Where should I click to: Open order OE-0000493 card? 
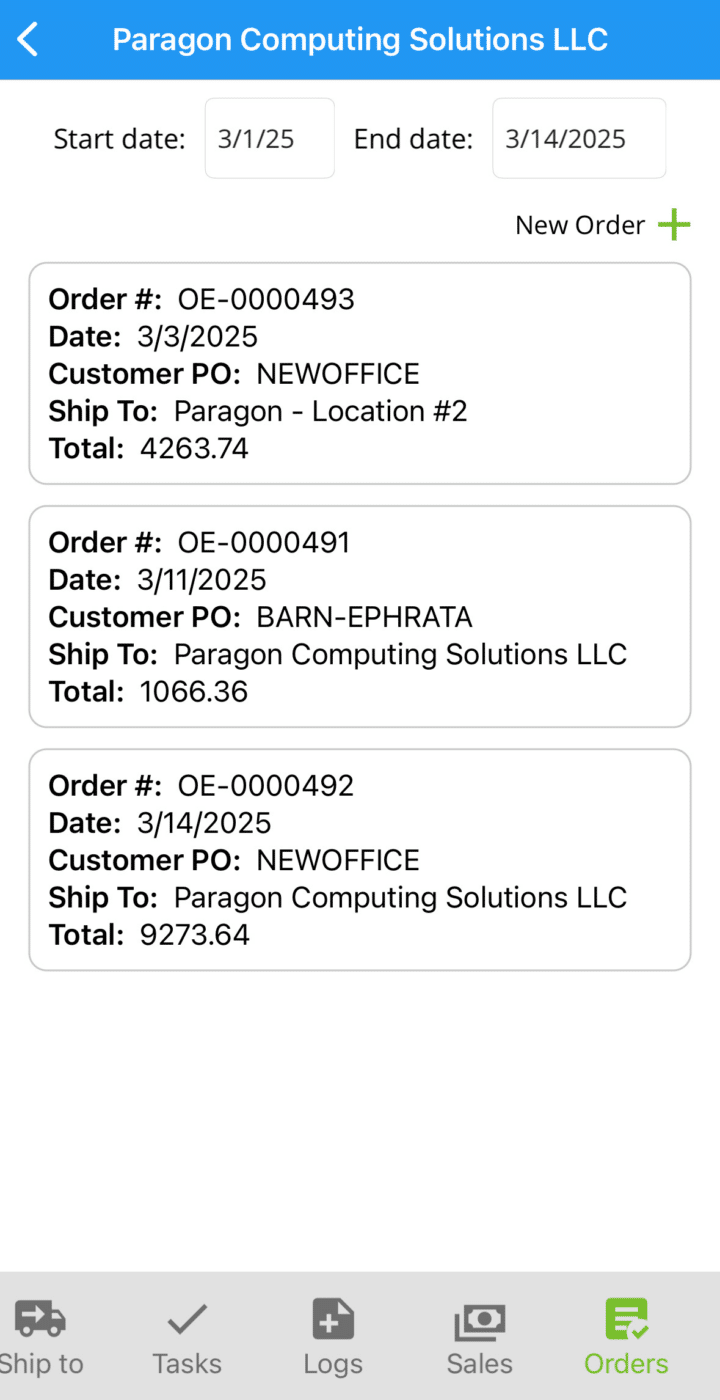360,373
